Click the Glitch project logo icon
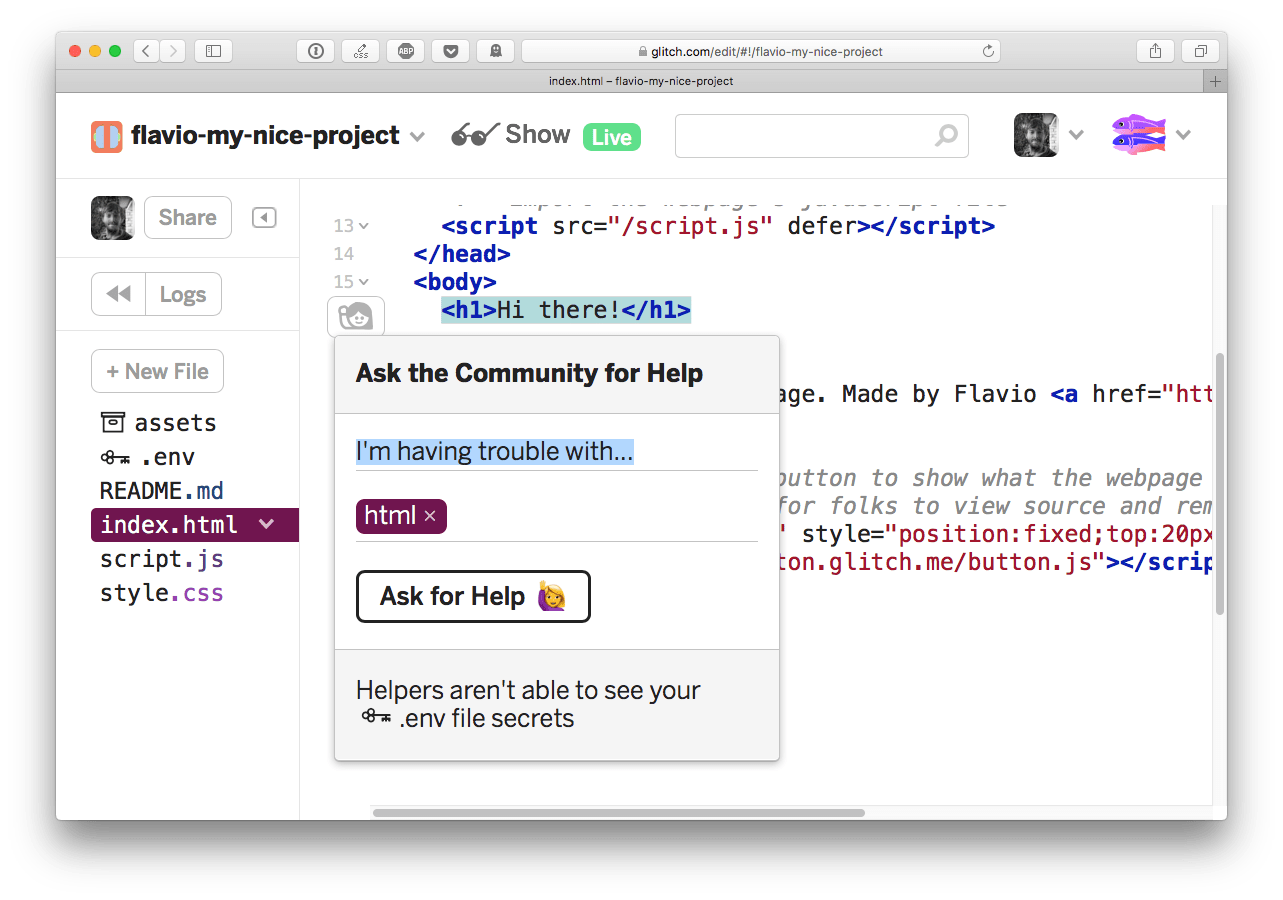The height and width of the screenshot is (900, 1283). click(x=106, y=136)
